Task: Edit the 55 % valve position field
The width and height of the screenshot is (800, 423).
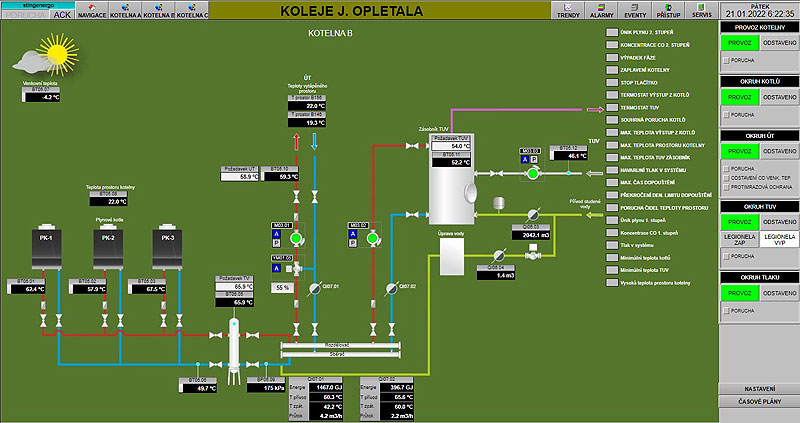Action: coord(282,288)
